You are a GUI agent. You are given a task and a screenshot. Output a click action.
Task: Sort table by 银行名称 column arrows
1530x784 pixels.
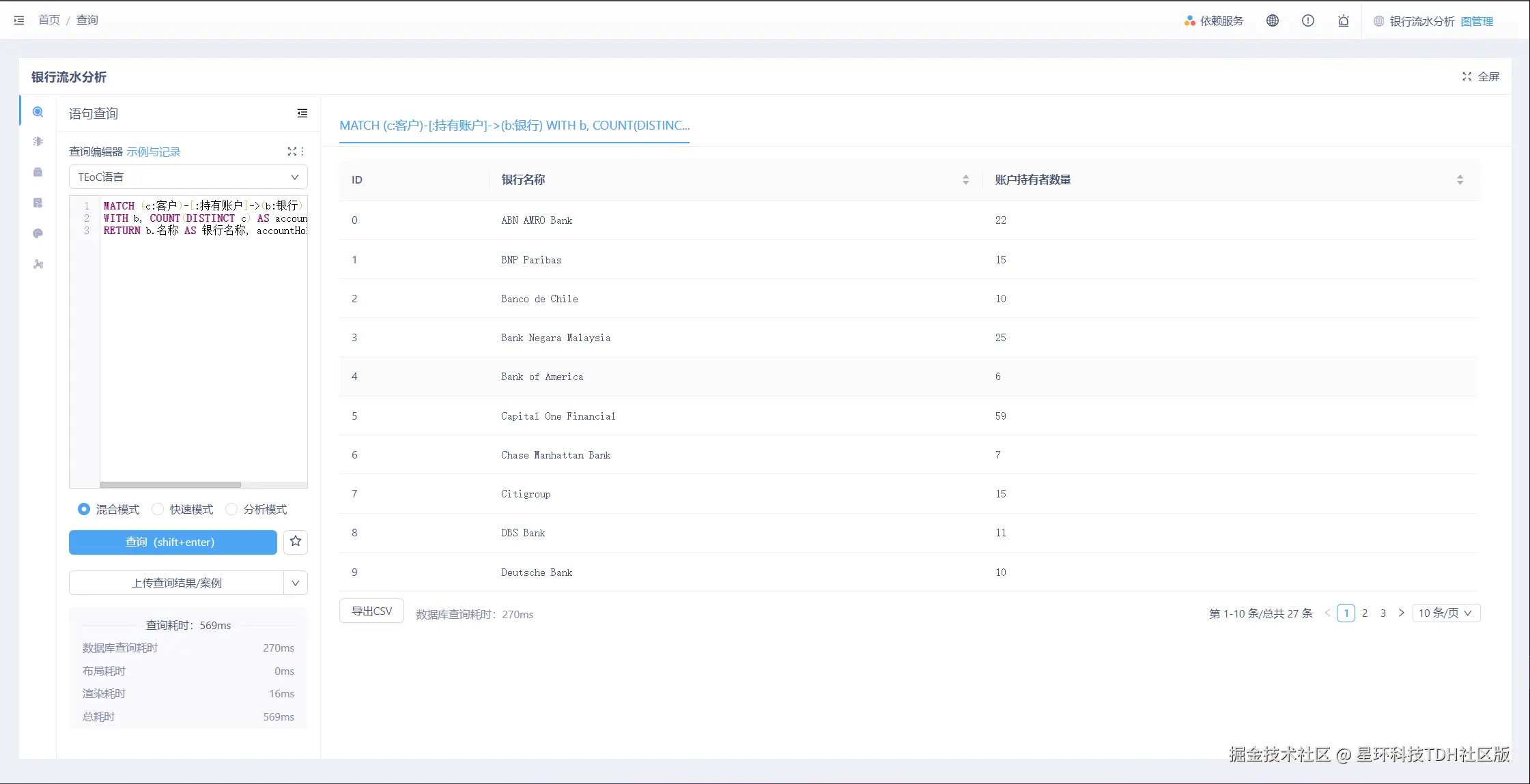(x=965, y=179)
